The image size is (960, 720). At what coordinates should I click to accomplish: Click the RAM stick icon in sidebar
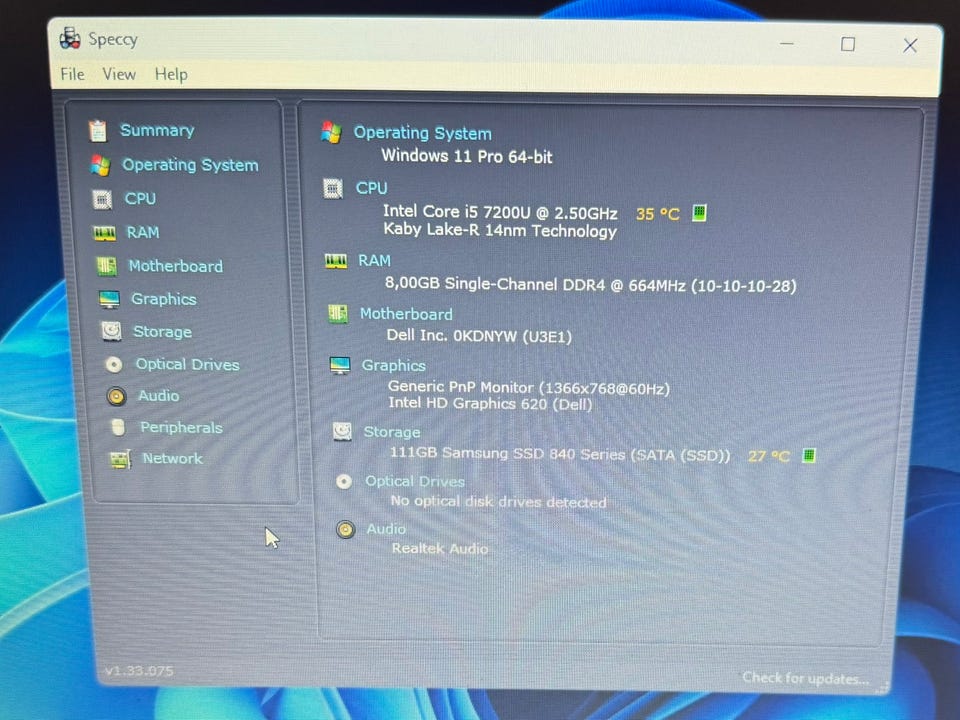tap(105, 233)
